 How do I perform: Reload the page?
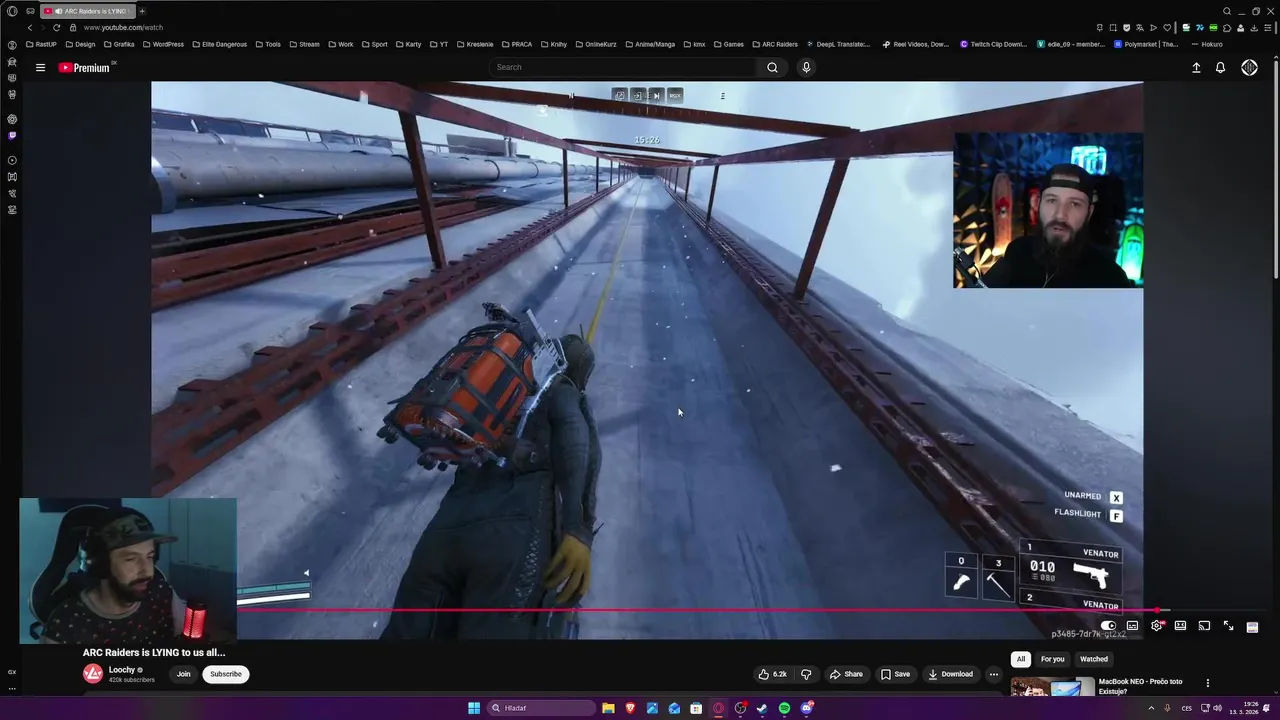tap(56, 28)
